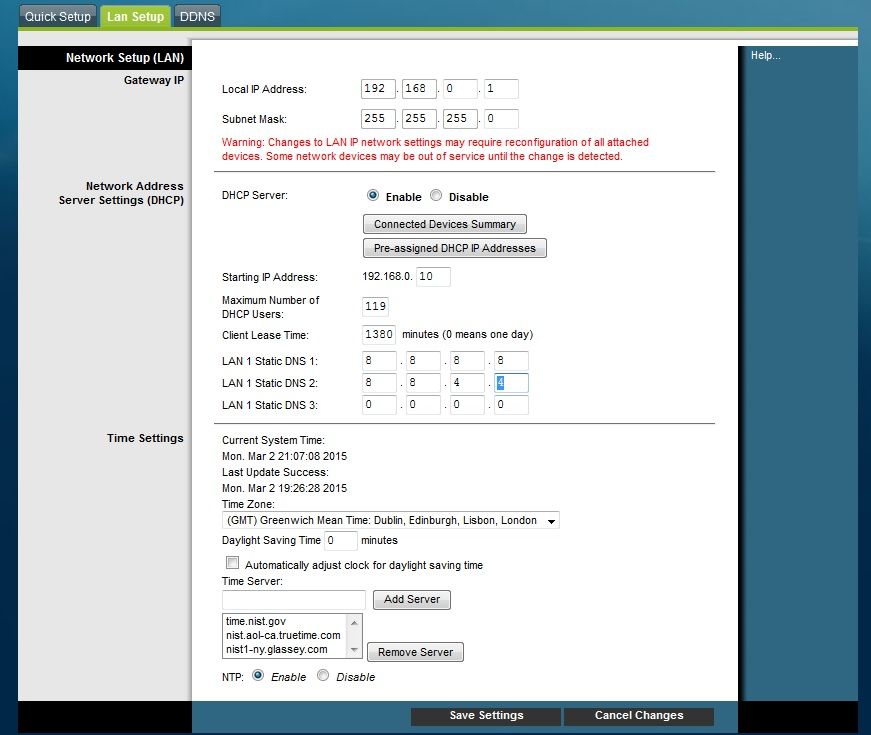Click the Time Server text field
This screenshot has height=735, width=871.
tap(294, 600)
